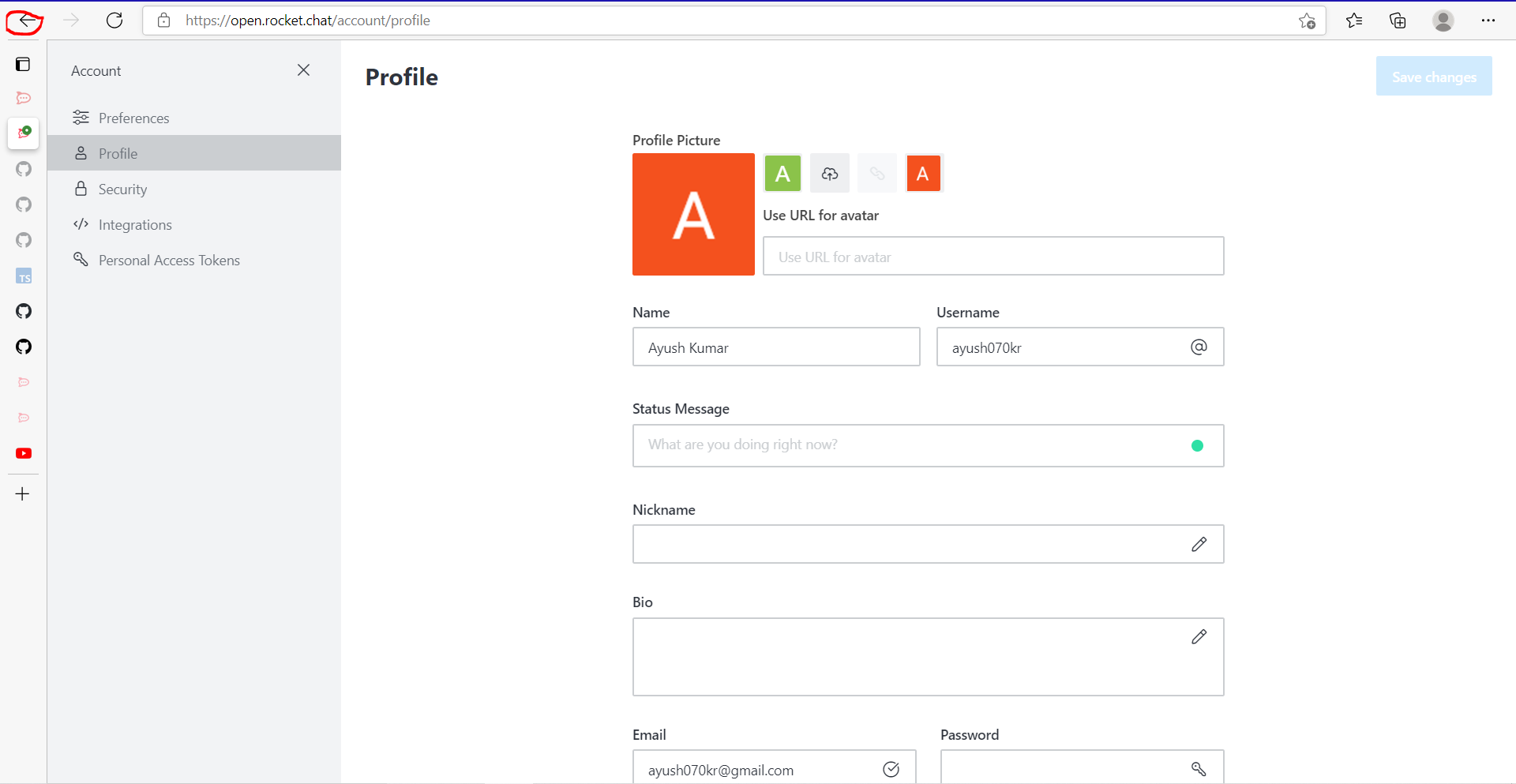Screen dimensions: 1516x784
Task: Open the green online status selector
Action: click(1197, 446)
